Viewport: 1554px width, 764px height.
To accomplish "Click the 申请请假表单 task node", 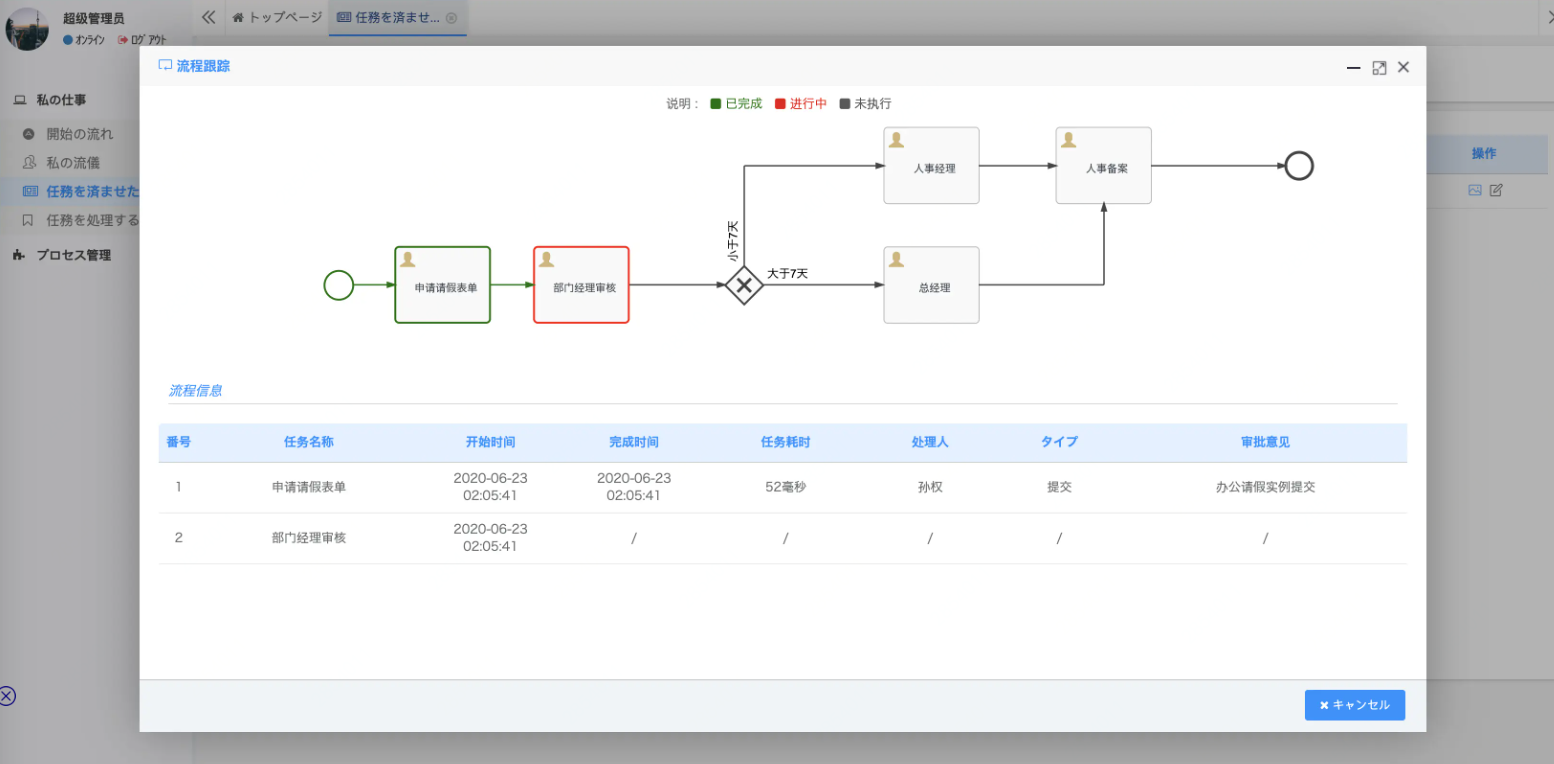I will tap(442, 285).
